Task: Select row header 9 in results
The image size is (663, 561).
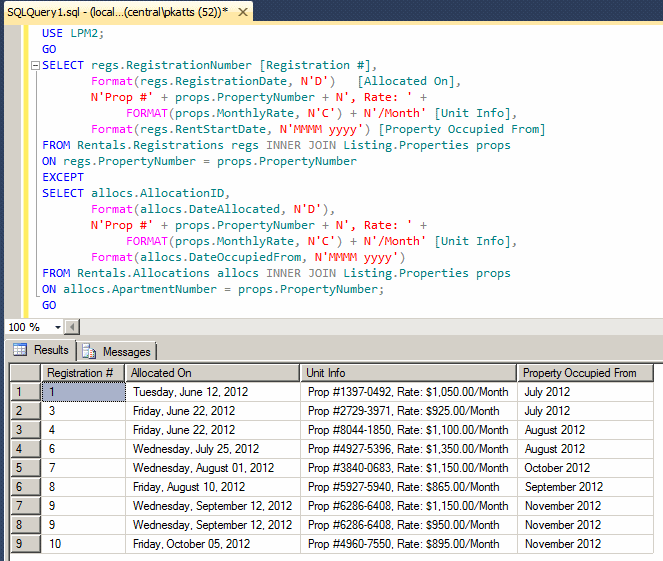Action: (25, 544)
